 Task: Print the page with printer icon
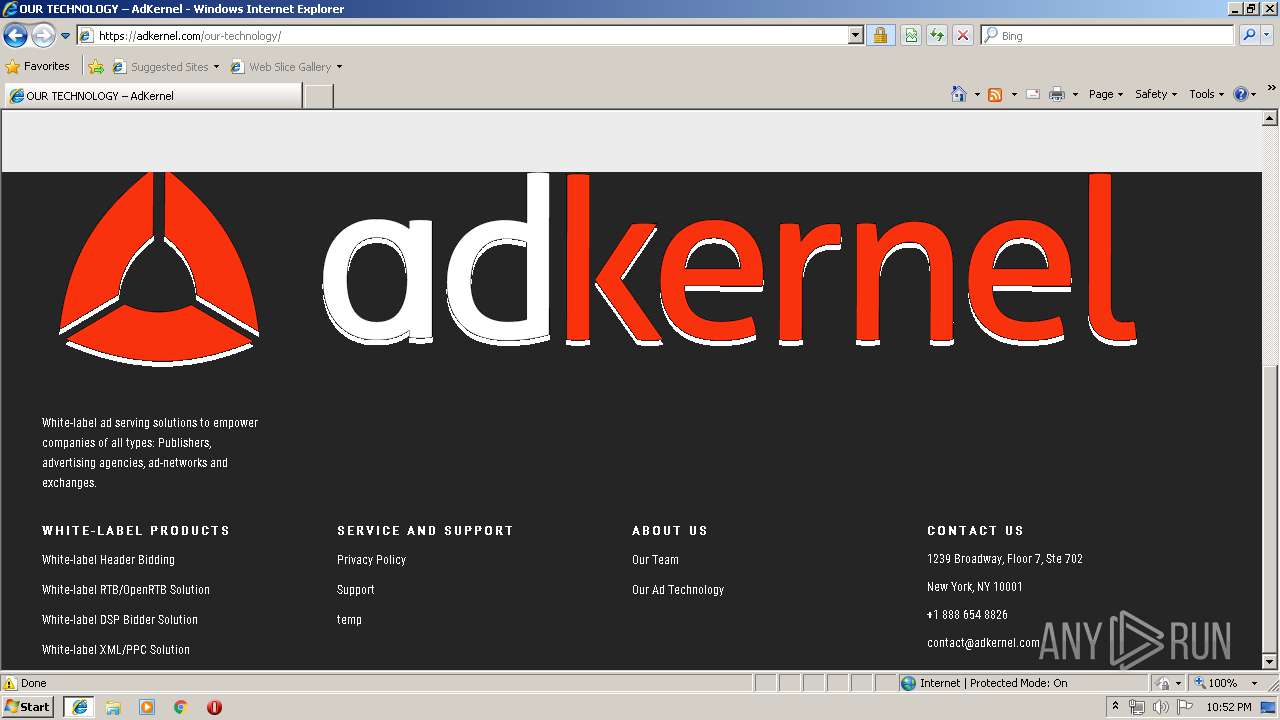click(1057, 94)
